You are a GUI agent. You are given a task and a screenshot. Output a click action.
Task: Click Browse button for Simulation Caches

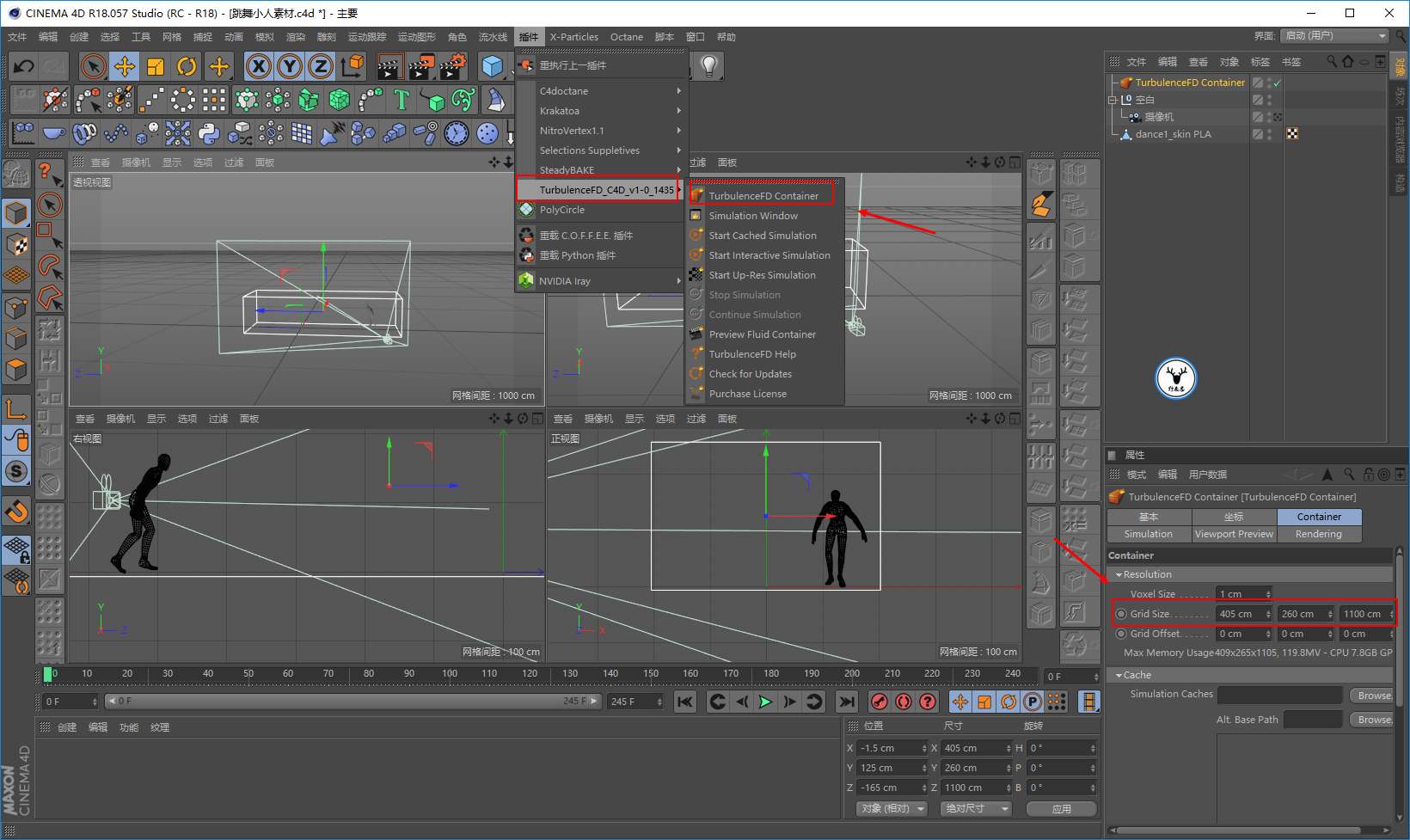[1373, 696]
